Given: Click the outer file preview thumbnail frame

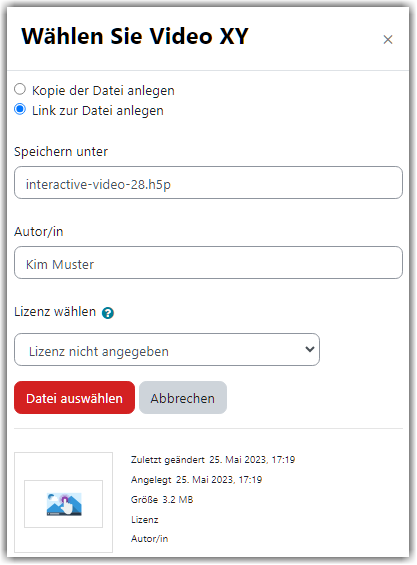Looking at the screenshot, I should (63, 502).
